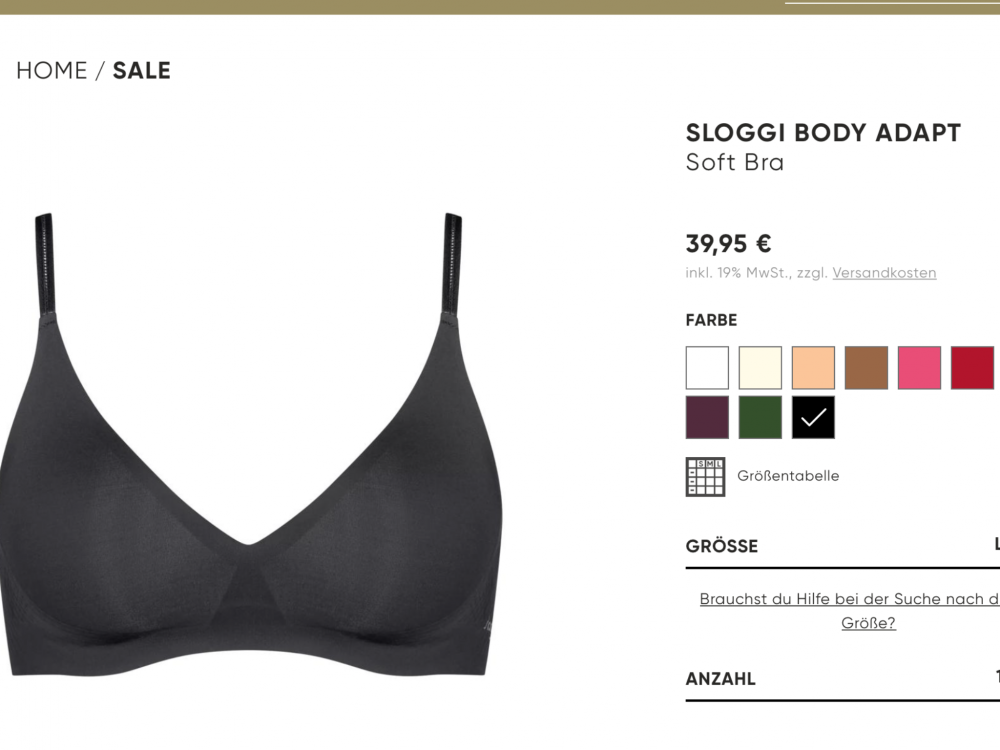Screen dimensions: 1000x750
Task: Open the Versandkosten shipping link
Action: tap(884, 273)
